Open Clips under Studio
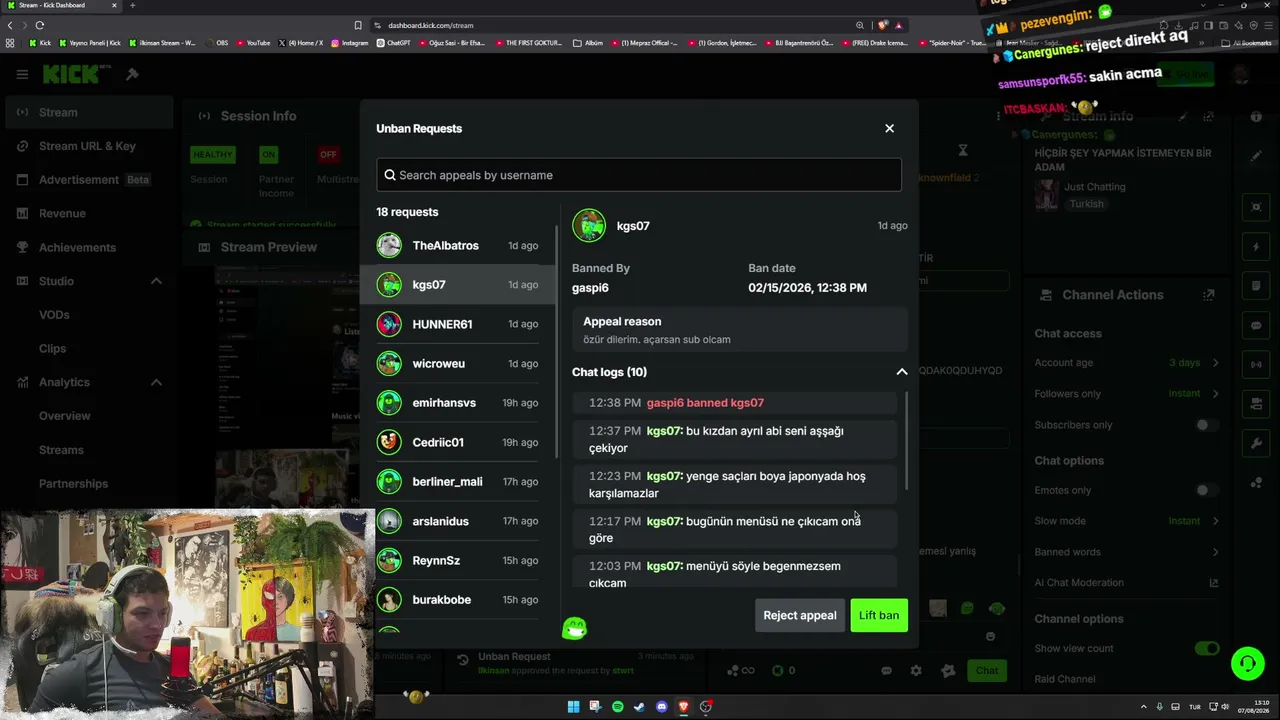Screen dimensions: 1280x720 point(52,348)
